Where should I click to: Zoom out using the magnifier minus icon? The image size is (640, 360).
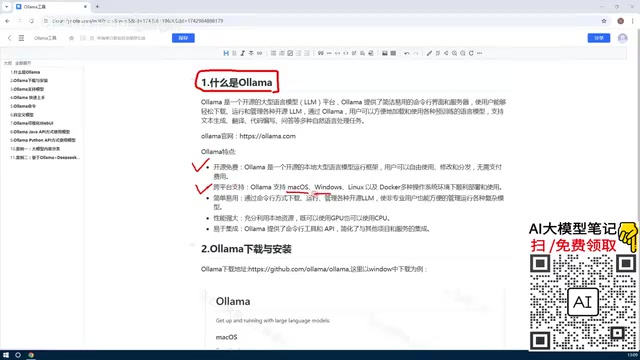(x=463, y=53)
